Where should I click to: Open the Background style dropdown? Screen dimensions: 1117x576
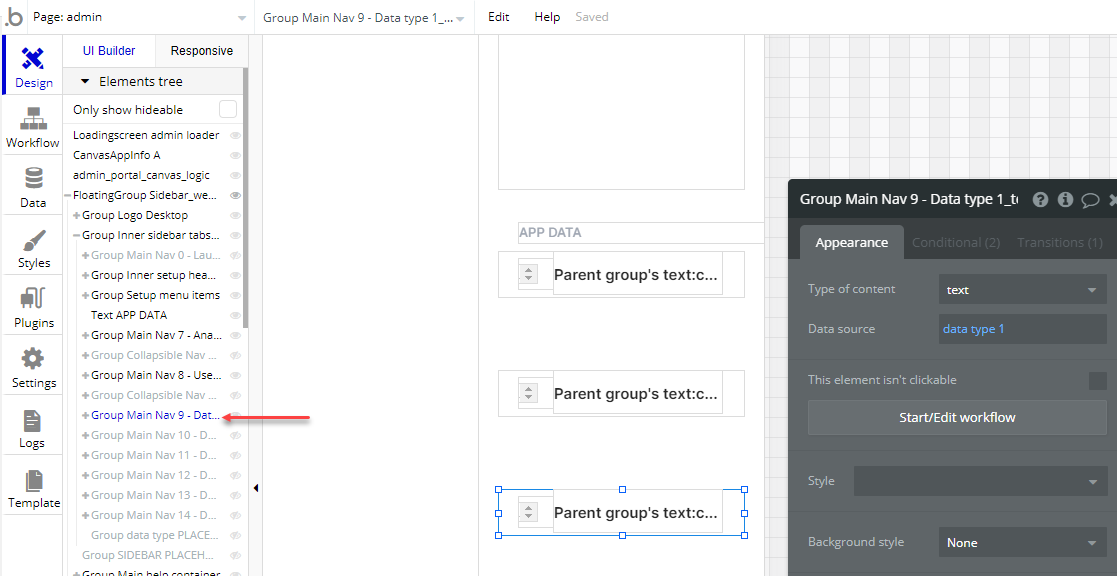(x=1021, y=543)
